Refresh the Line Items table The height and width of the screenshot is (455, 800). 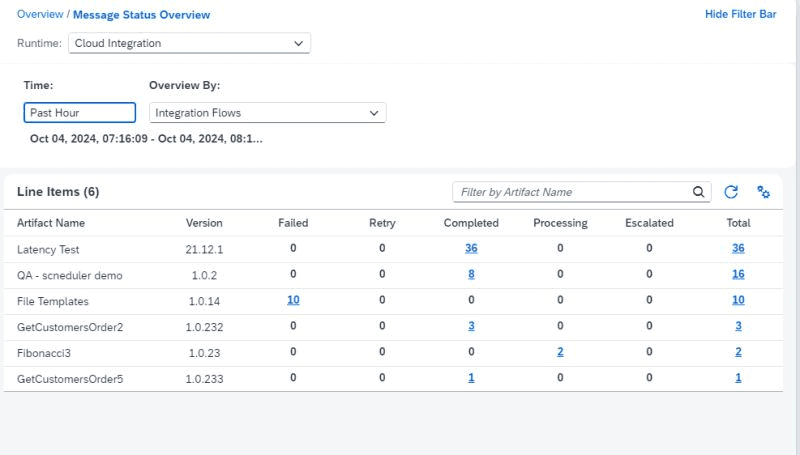[731, 192]
